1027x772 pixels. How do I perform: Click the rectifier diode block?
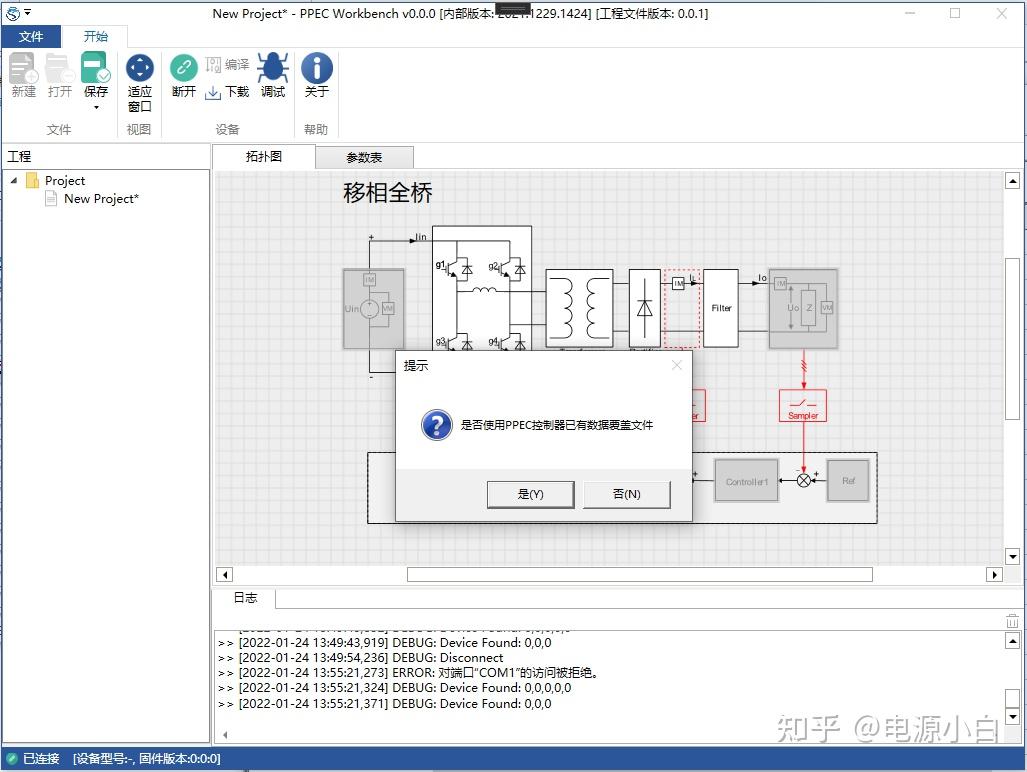pos(644,308)
